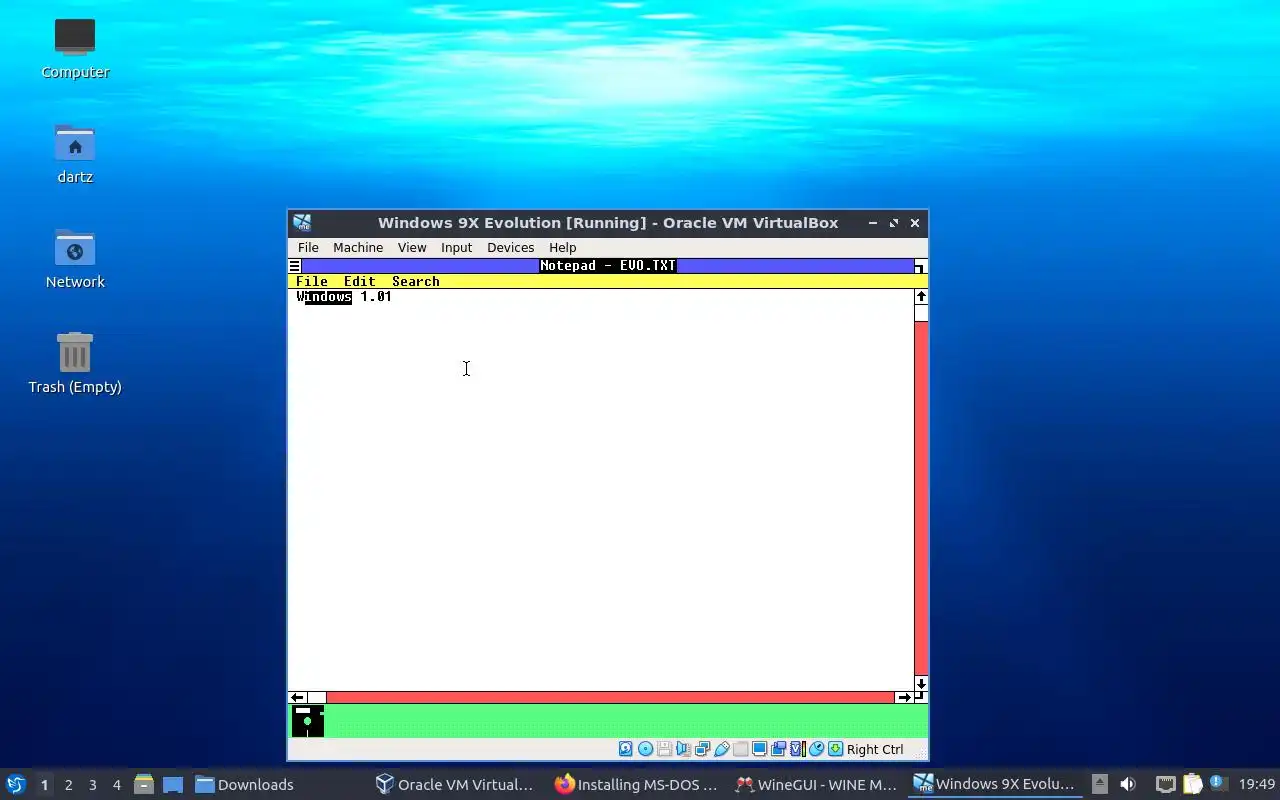
Task: Click the audio speaker icon in VirtualBox status bar
Action: (683, 749)
